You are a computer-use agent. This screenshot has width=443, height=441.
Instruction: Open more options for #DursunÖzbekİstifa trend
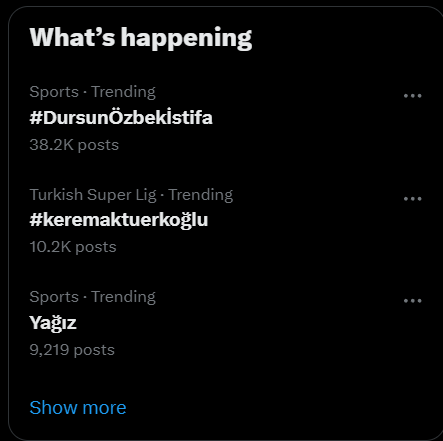point(412,96)
